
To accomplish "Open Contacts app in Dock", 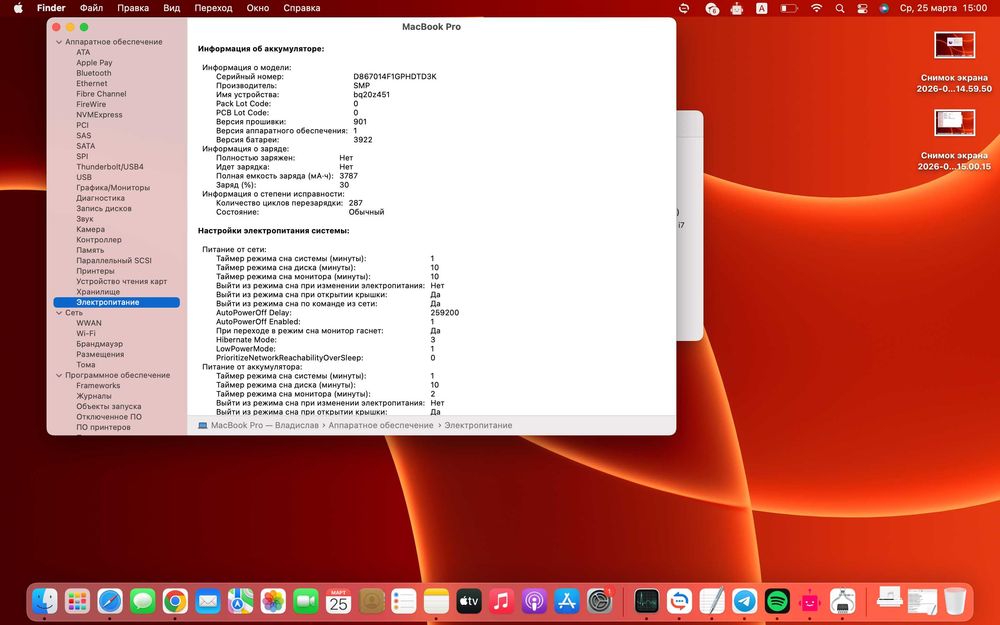I will point(371,601).
